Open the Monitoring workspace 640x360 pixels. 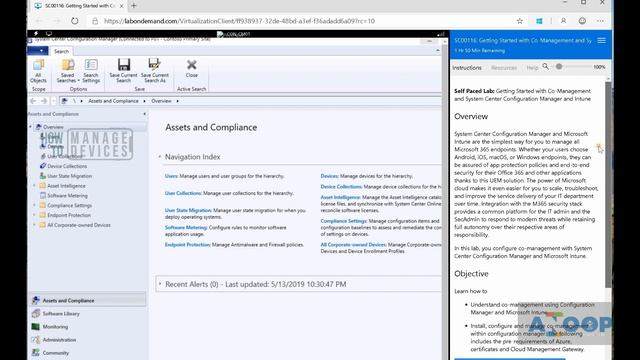coord(87,327)
